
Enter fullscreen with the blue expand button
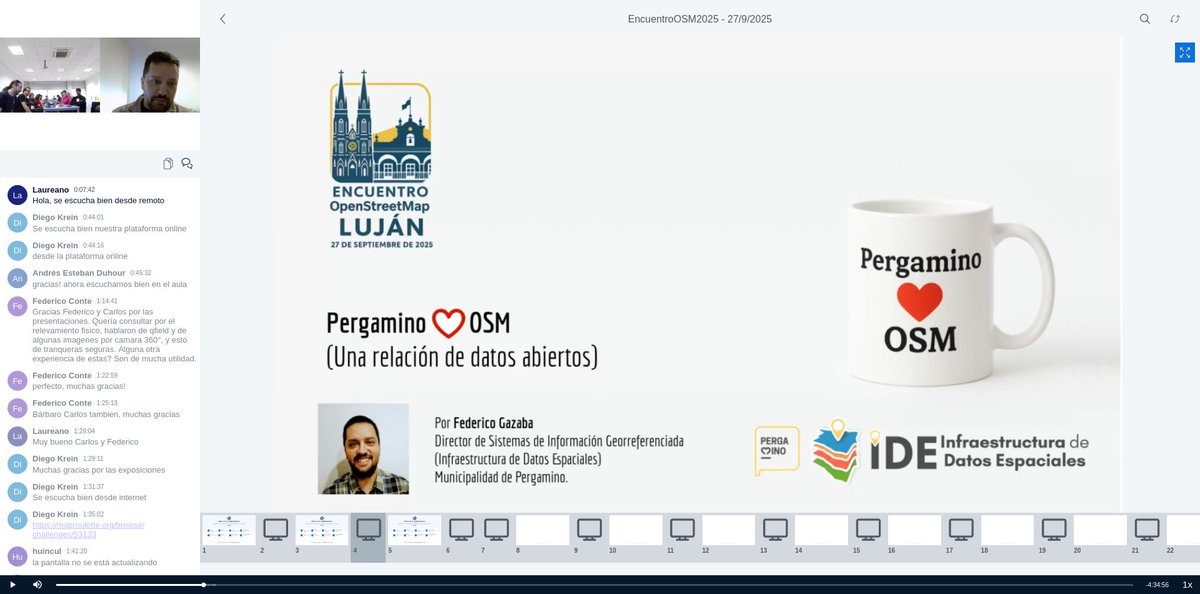(1184, 52)
